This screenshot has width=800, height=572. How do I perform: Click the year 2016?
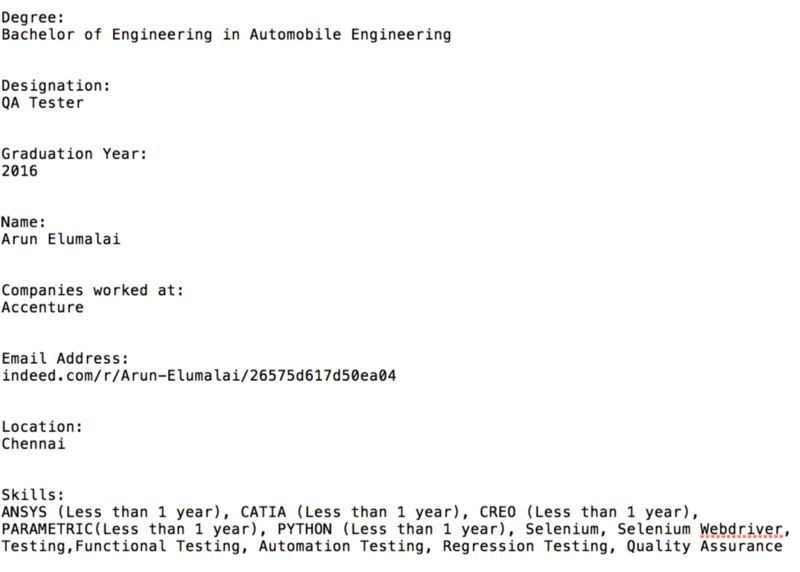[x=19, y=171]
